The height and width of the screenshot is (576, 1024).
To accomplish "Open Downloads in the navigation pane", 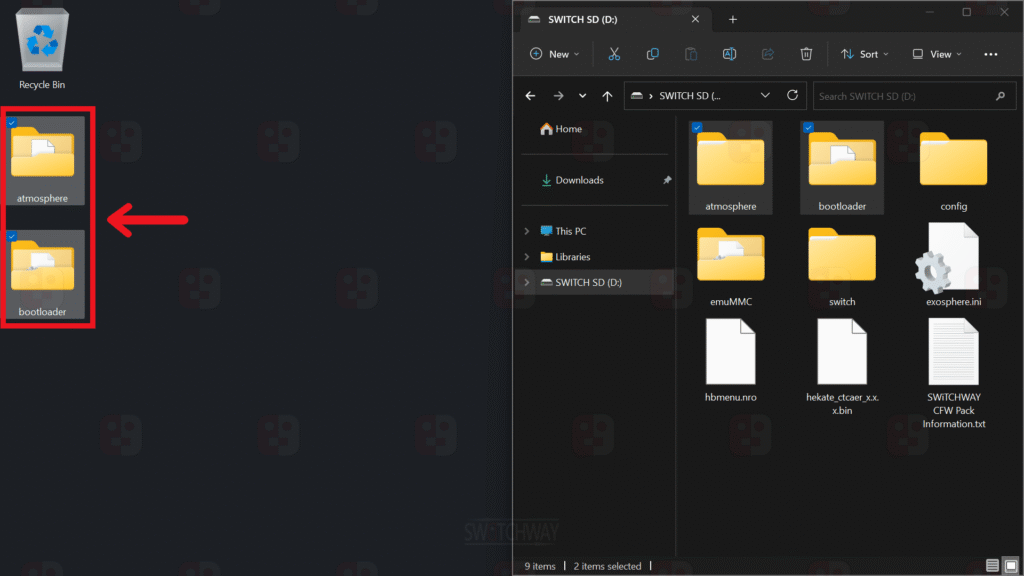I will [x=573, y=180].
